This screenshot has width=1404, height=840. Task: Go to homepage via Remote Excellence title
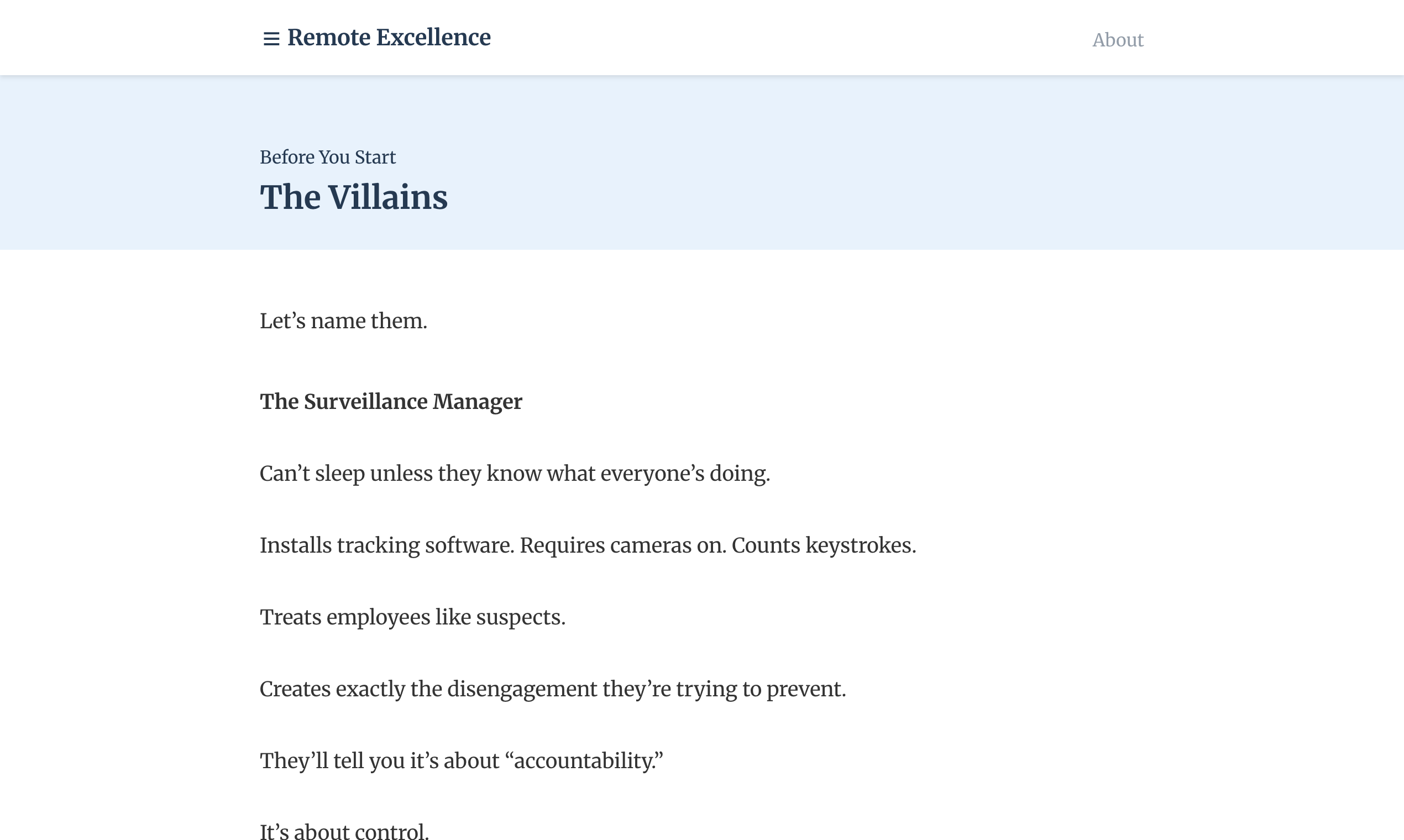[x=389, y=38]
